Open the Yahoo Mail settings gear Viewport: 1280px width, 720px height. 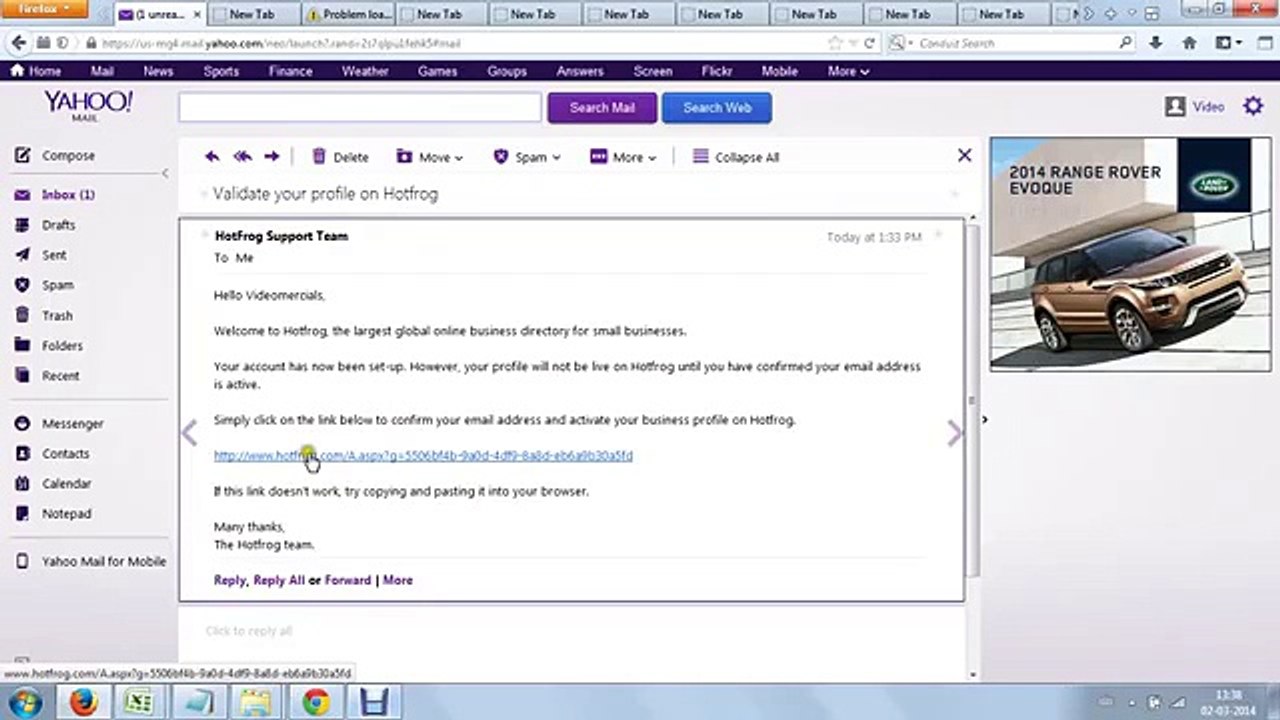1253,106
